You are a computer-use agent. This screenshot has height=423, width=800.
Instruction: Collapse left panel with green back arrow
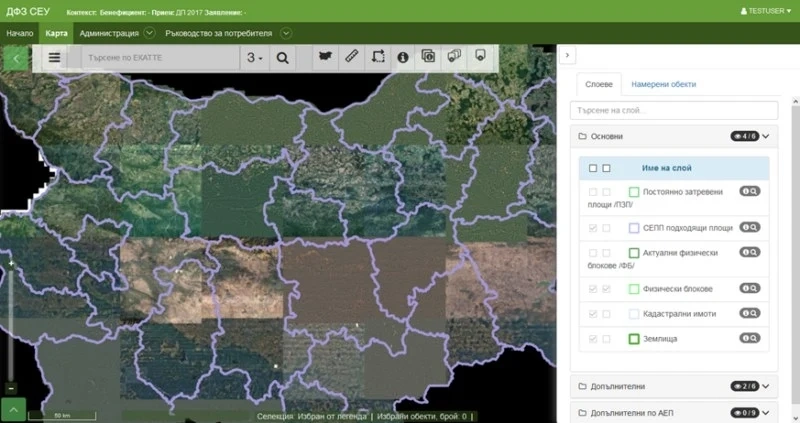16,58
